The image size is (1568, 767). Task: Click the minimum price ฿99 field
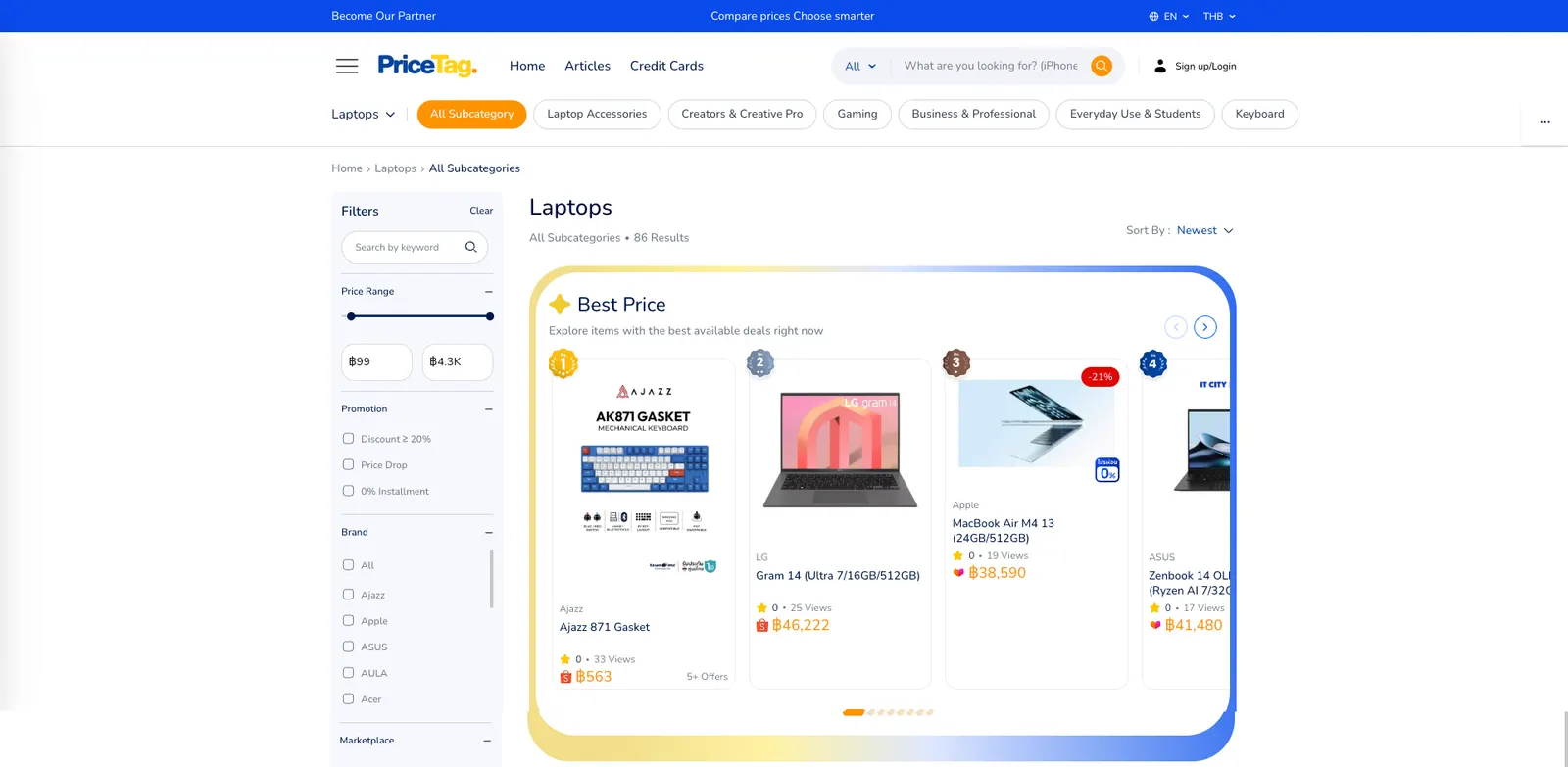click(x=376, y=361)
